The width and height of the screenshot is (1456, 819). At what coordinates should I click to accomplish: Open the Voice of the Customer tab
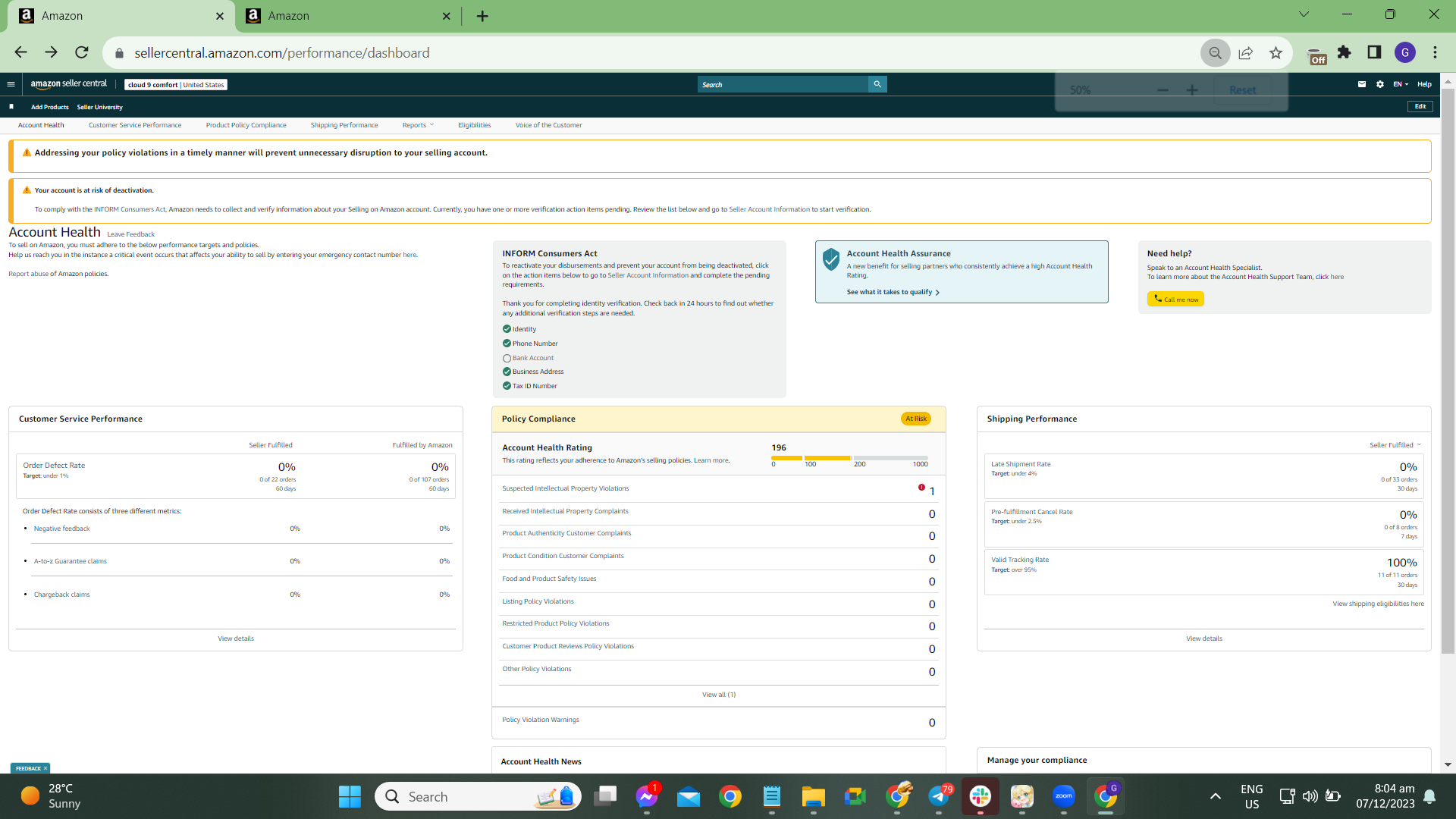[x=549, y=125]
